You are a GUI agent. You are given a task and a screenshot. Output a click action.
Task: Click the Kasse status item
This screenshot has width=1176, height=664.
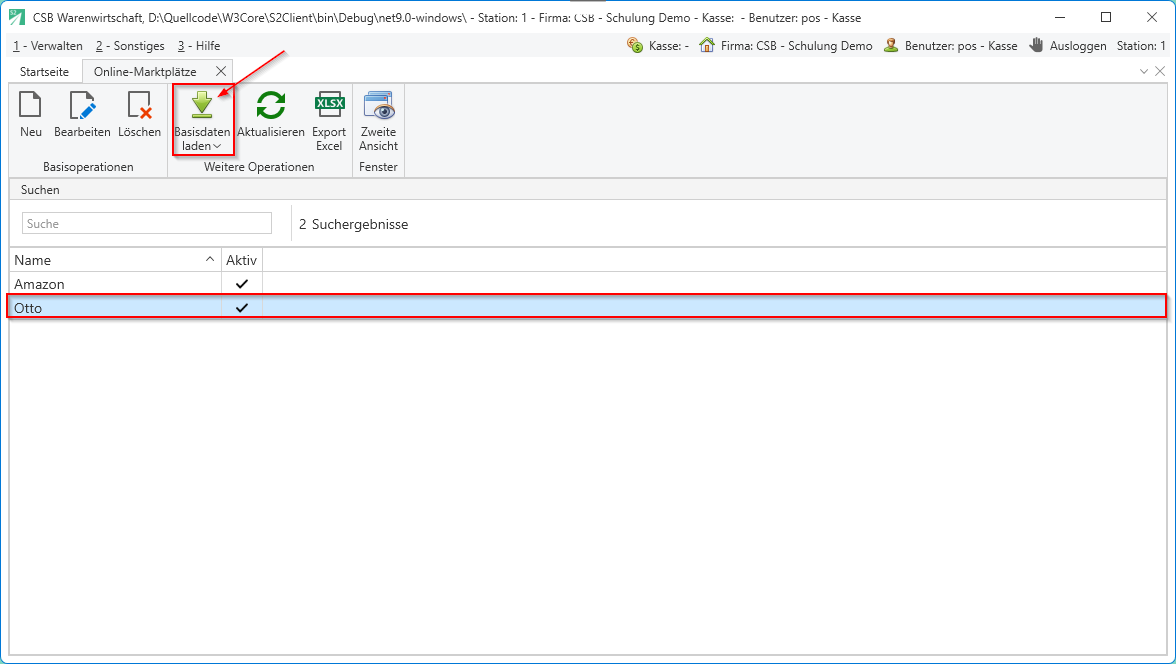click(x=658, y=46)
